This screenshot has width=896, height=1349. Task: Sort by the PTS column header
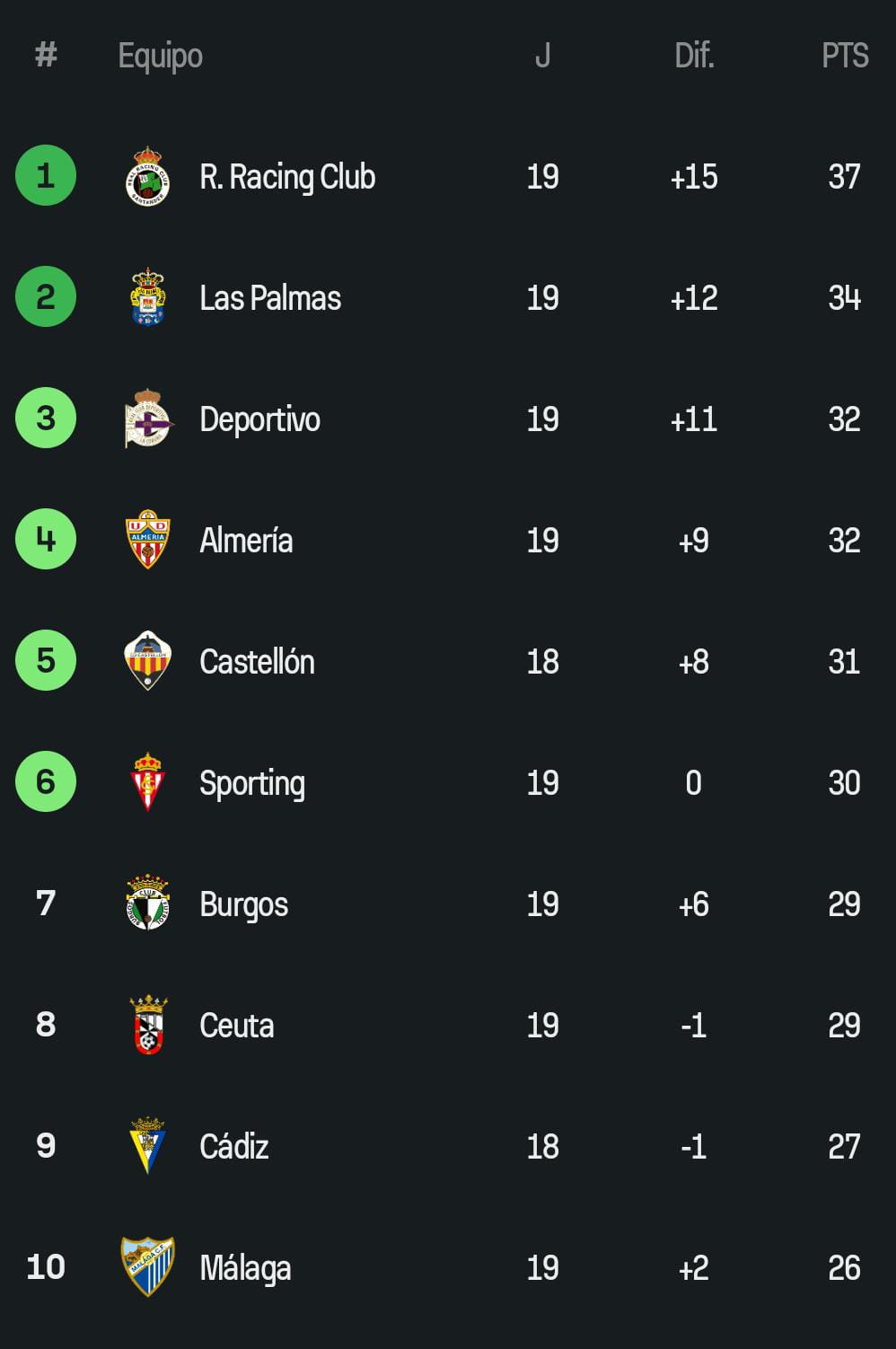[845, 56]
